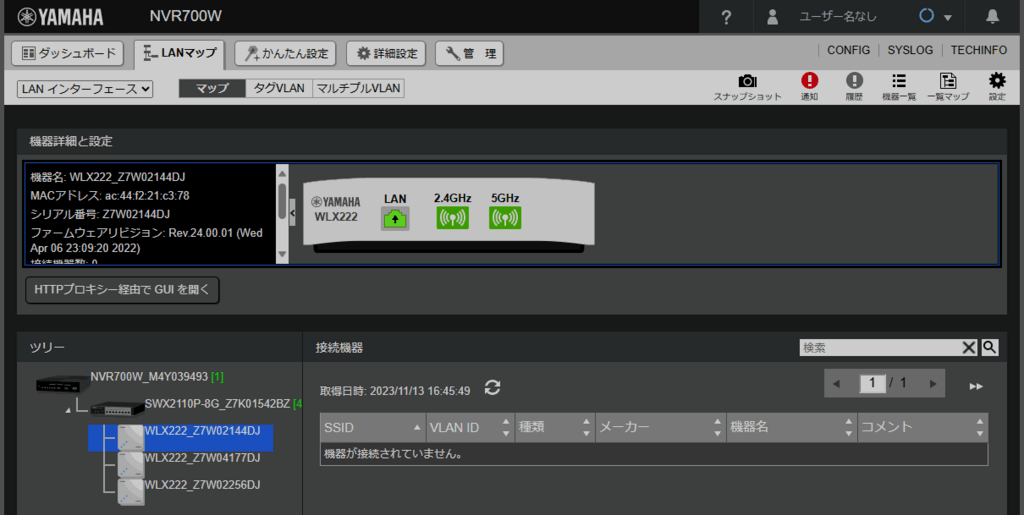
Task: Open the TECHINFO link
Action: pyautogui.click(x=978, y=50)
